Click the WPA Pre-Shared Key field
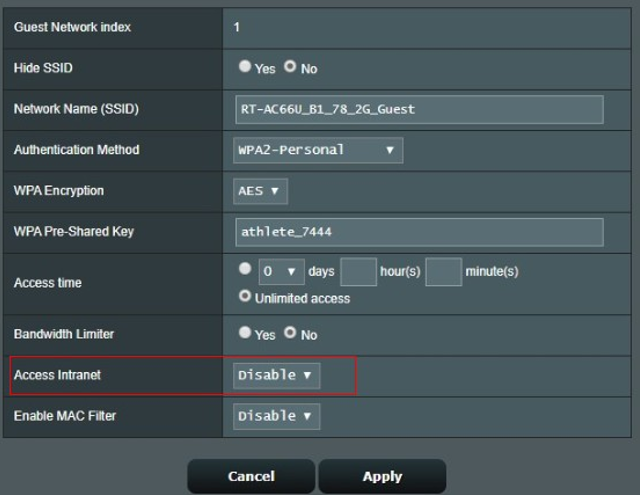 [419, 232]
